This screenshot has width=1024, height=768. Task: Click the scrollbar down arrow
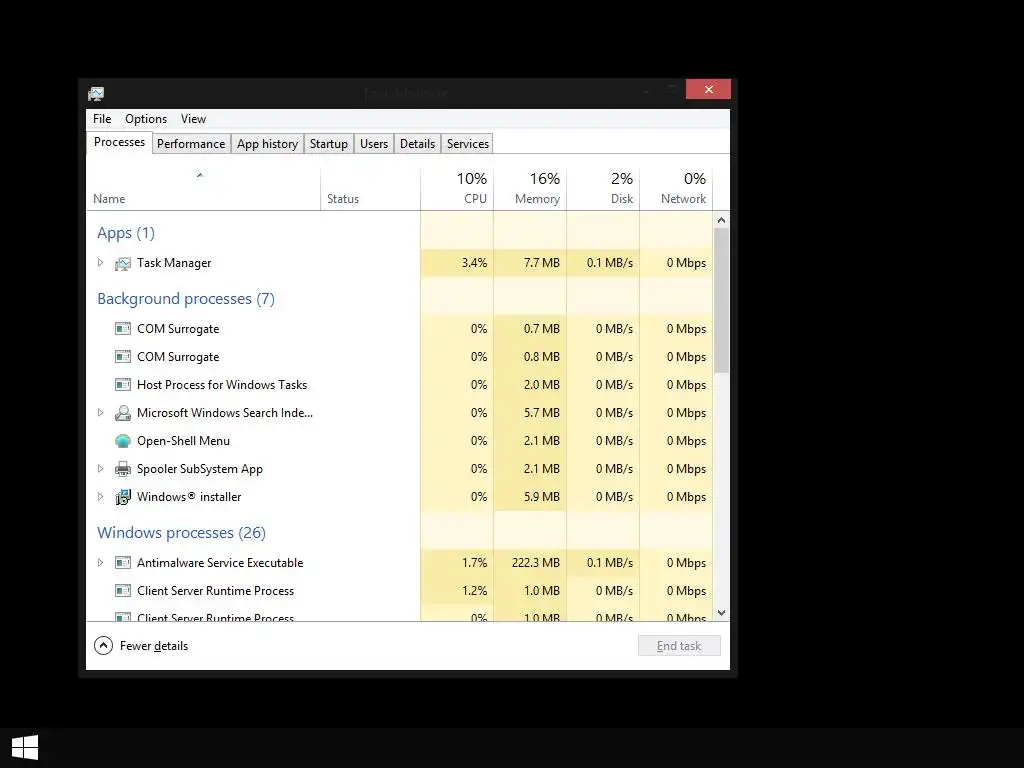tap(722, 613)
